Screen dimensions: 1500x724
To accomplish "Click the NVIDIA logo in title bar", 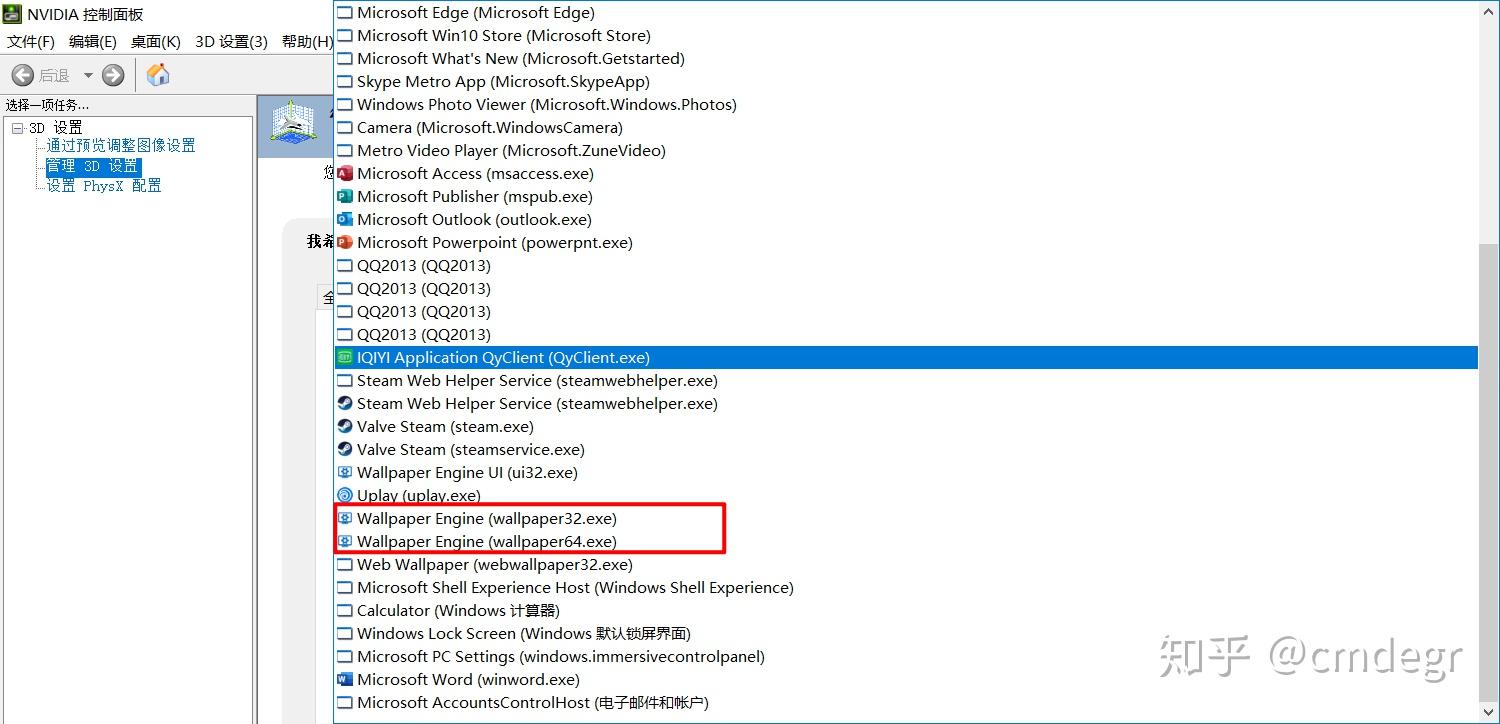I will pyautogui.click(x=12, y=14).
